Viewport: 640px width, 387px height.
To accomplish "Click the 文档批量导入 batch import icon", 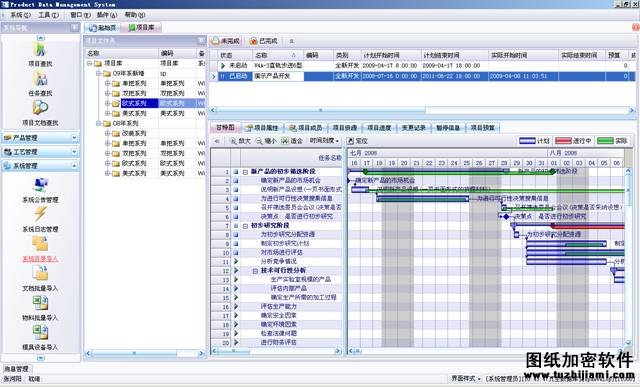I will click(x=40, y=274).
